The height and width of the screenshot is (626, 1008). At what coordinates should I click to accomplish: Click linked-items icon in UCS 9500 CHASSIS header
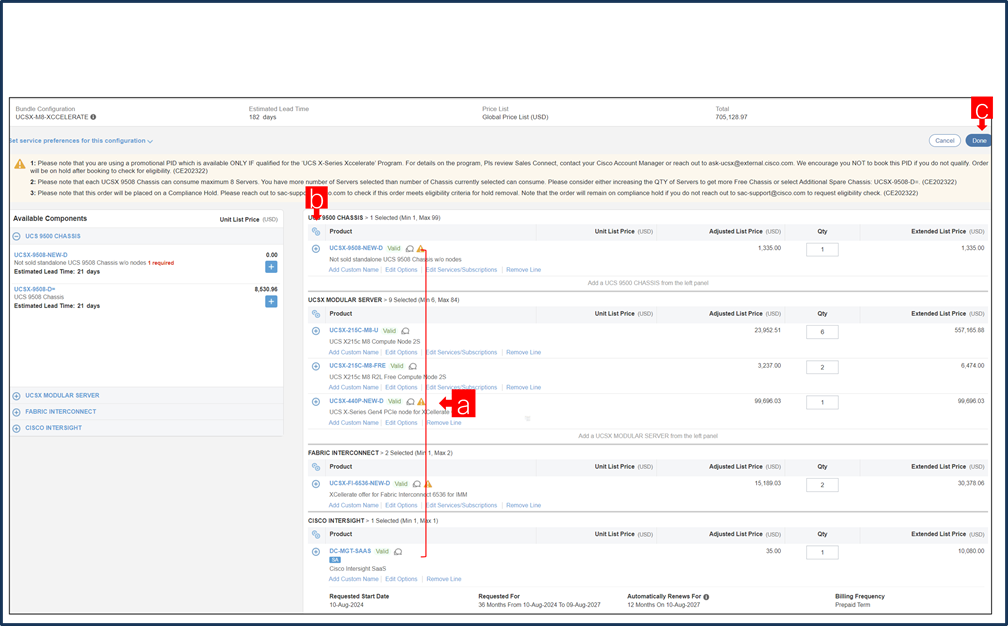click(316, 231)
